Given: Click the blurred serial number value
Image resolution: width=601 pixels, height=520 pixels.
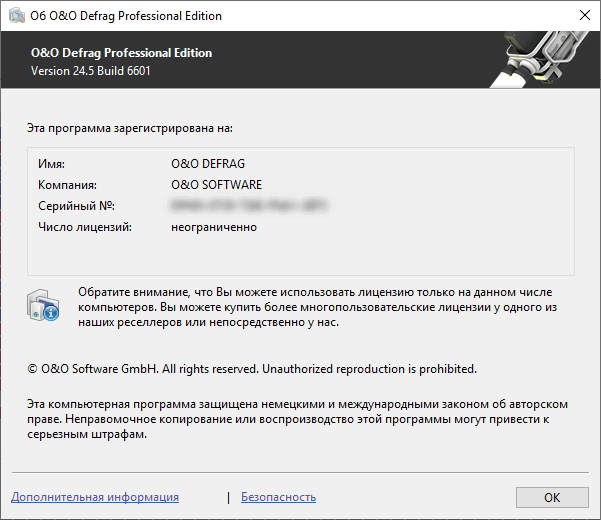Looking at the screenshot, I should (x=249, y=205).
